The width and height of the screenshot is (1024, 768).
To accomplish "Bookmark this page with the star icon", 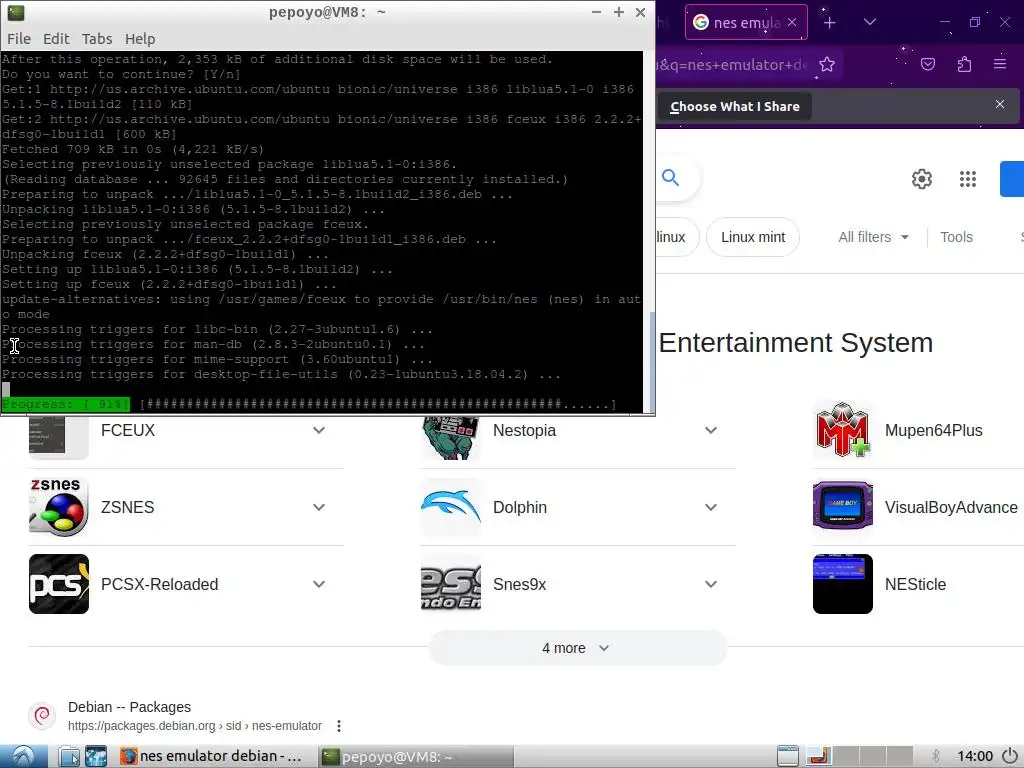I will [827, 65].
